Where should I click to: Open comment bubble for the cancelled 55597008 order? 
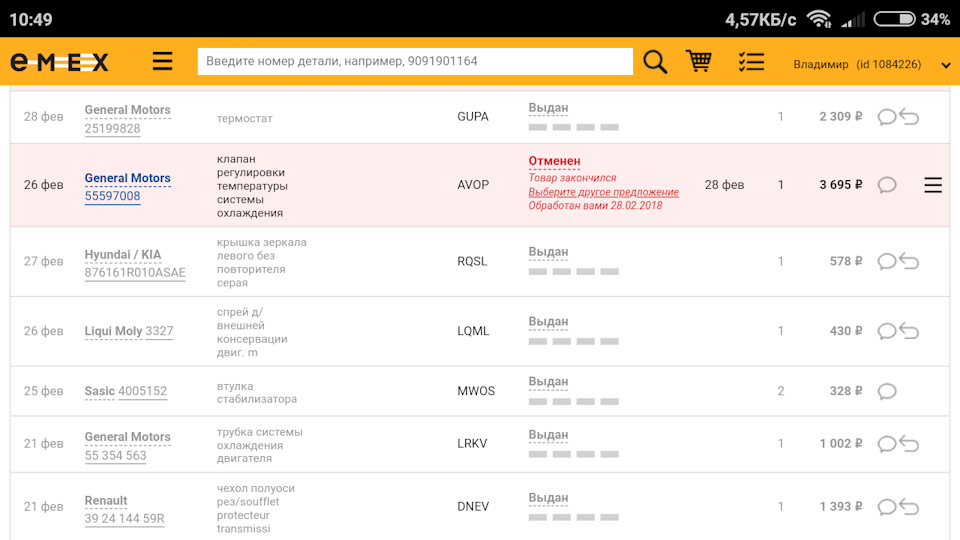coord(887,184)
